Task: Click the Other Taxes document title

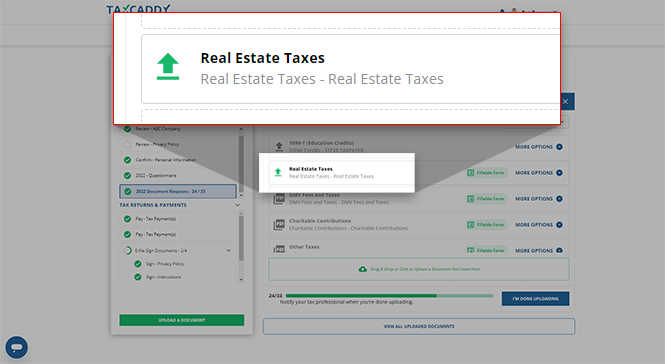Action: click(x=304, y=246)
